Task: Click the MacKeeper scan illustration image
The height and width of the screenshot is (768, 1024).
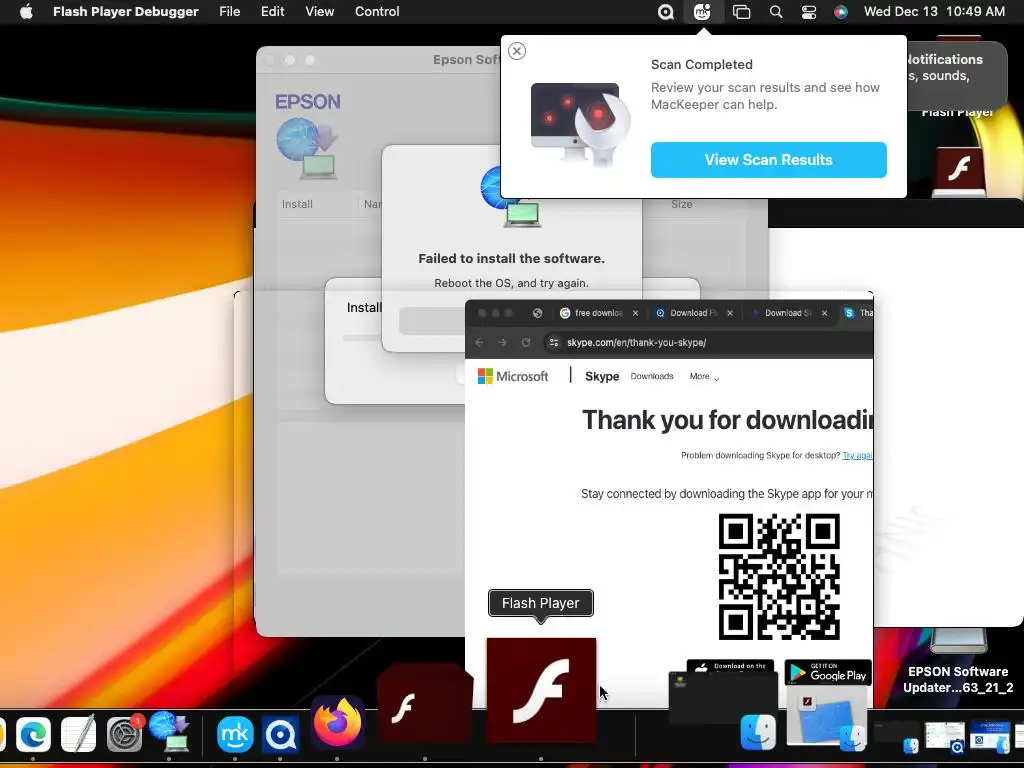Action: click(581, 124)
